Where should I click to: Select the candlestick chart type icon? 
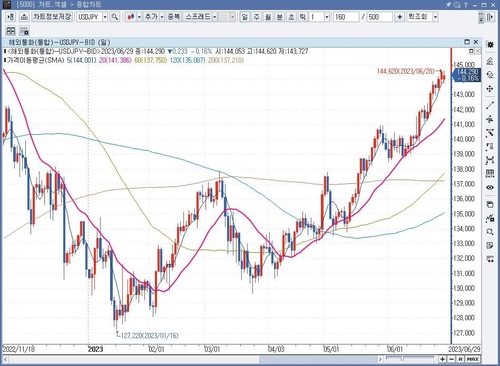(x=131, y=17)
